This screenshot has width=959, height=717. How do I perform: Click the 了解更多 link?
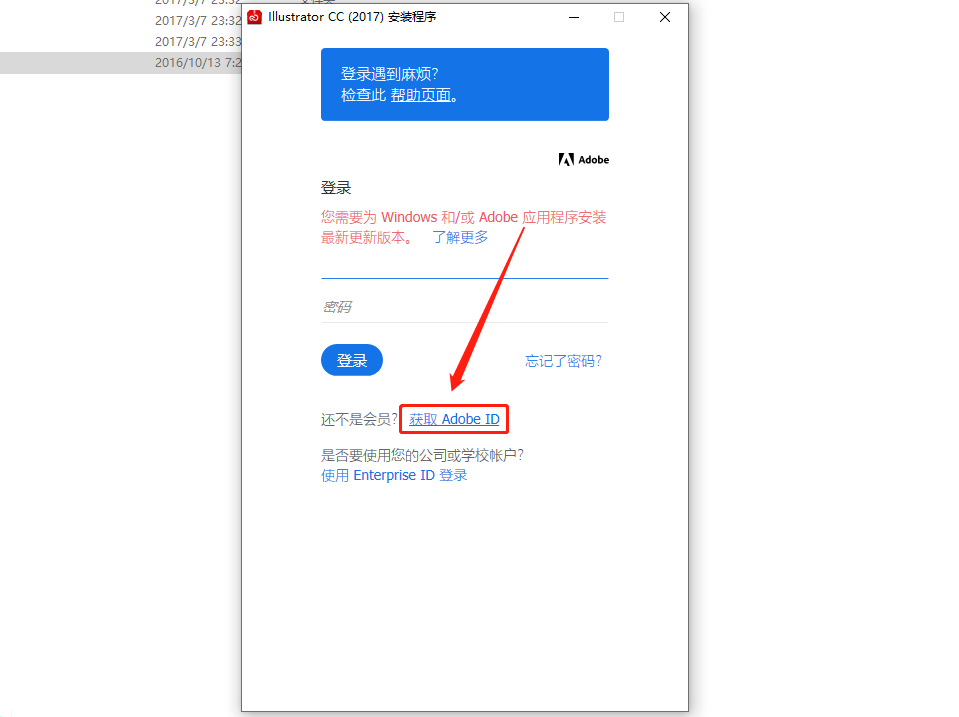coord(460,237)
